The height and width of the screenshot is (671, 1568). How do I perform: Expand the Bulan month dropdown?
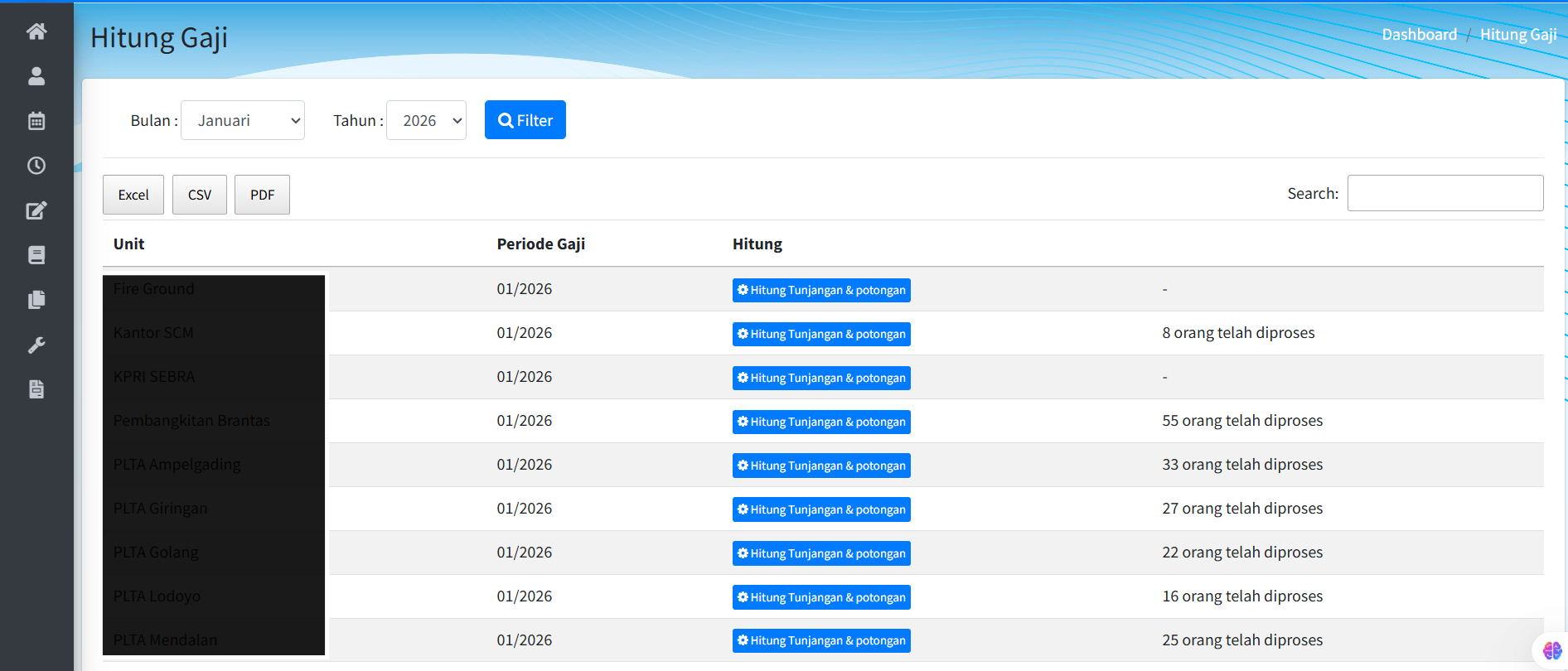pos(243,121)
